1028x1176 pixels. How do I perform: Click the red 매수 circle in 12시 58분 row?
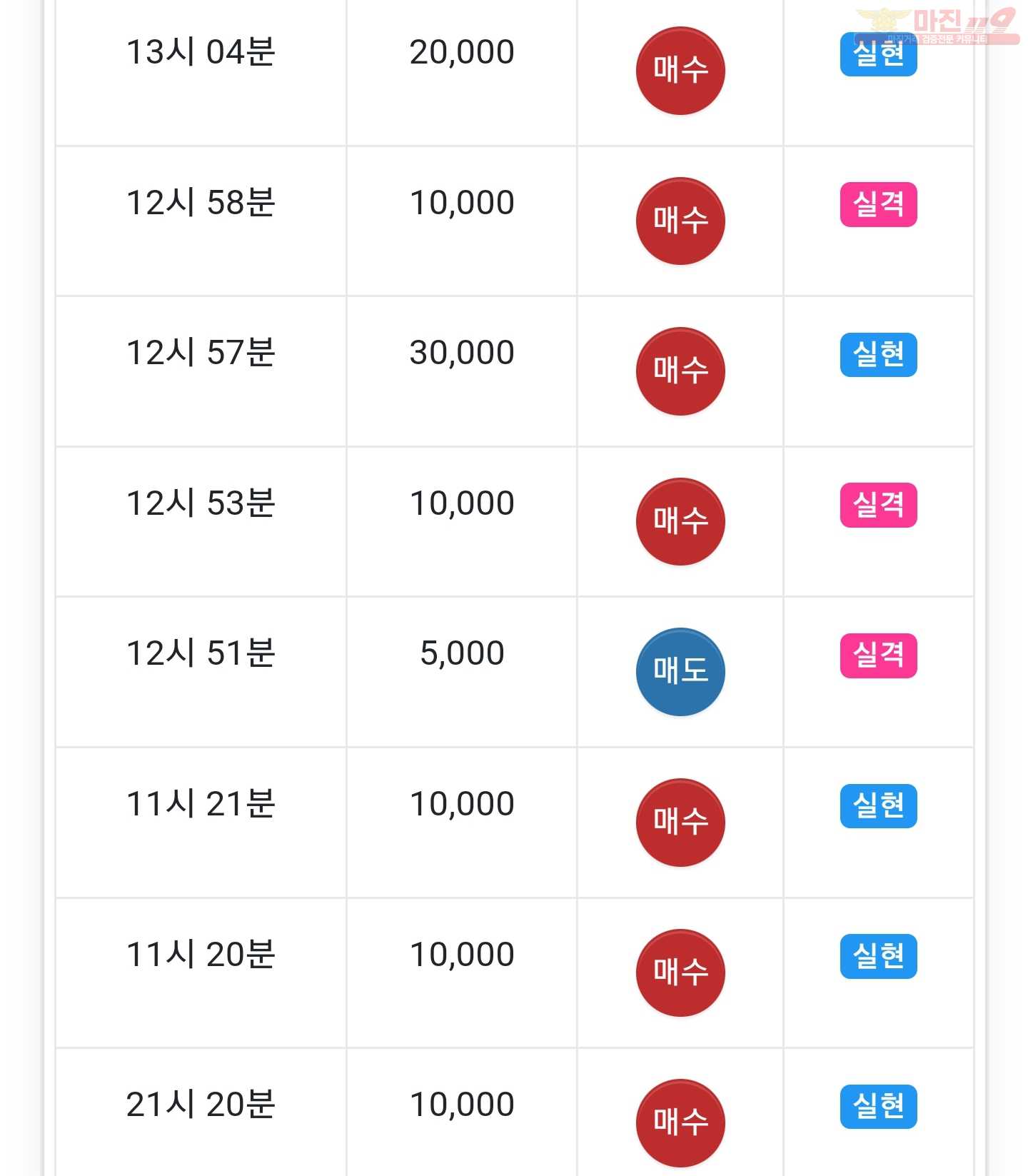click(680, 221)
